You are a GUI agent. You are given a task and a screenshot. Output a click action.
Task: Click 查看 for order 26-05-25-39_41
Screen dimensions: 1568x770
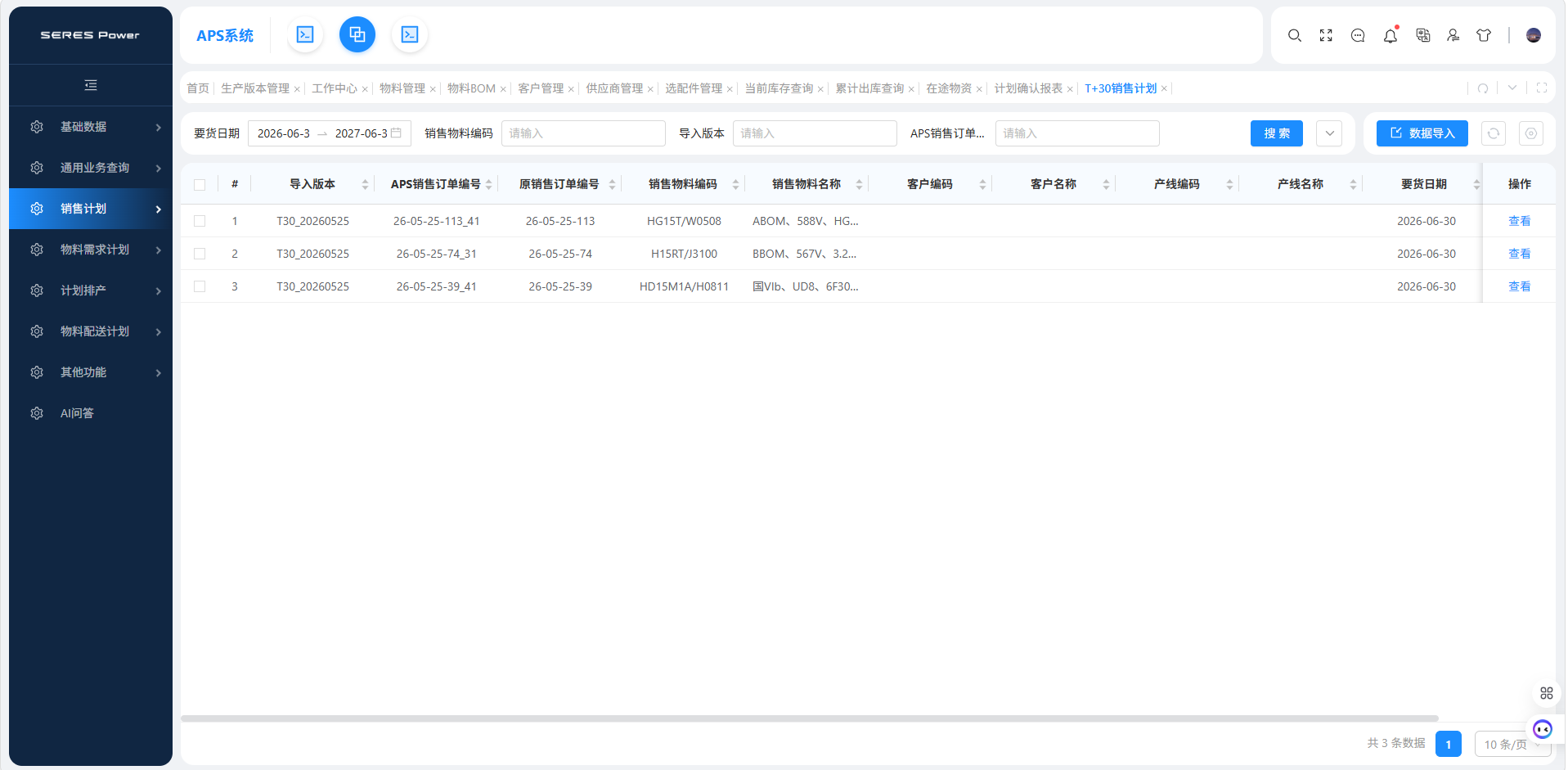[x=1519, y=286]
